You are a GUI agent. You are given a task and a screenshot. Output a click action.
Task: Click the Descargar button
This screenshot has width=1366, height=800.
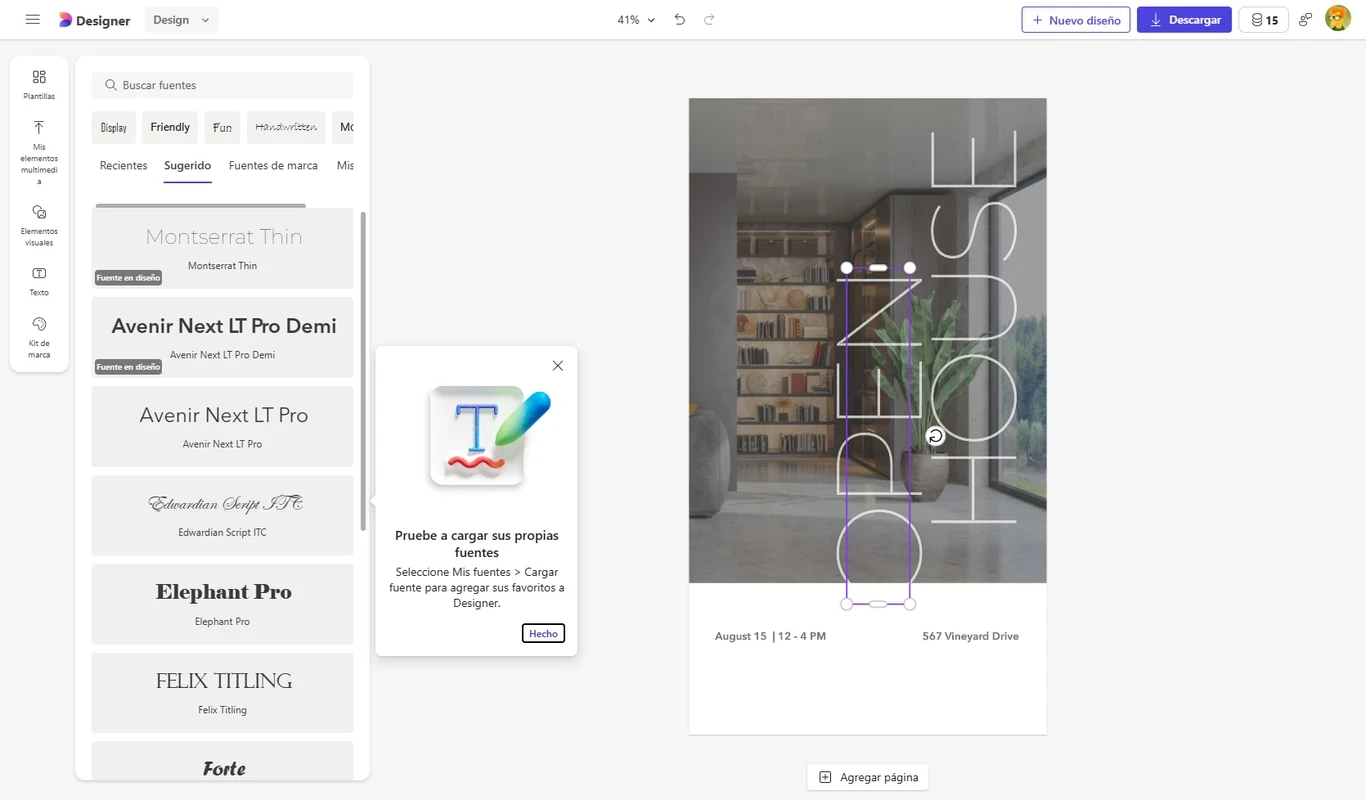pos(1183,20)
